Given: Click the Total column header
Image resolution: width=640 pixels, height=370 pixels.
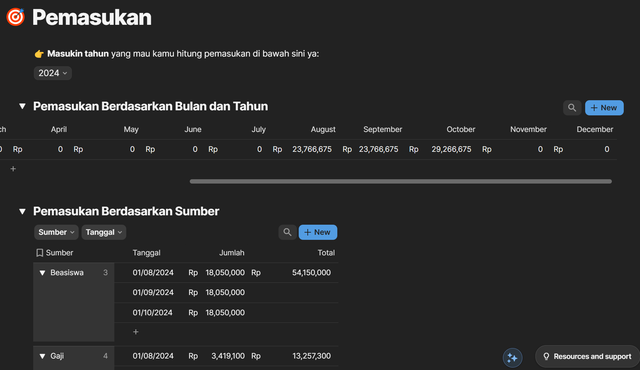Looking at the screenshot, I should 326,253.
